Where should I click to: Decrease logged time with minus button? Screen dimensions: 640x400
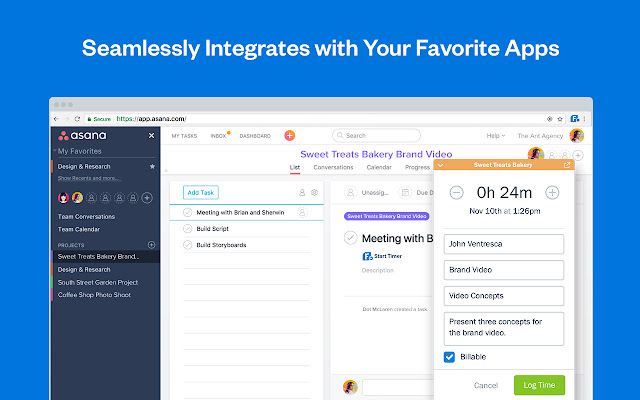(x=456, y=192)
